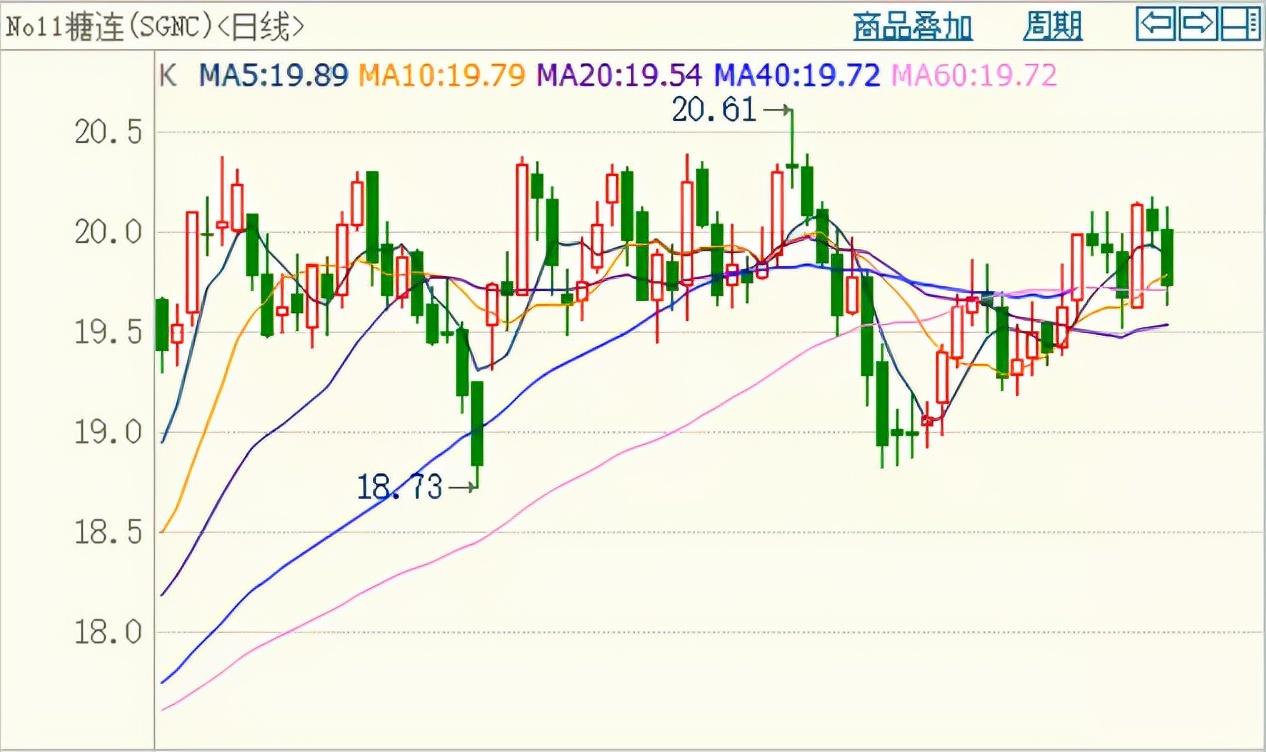Select the MA20:19.54 legend label
This screenshot has width=1266, height=752.
coord(620,75)
